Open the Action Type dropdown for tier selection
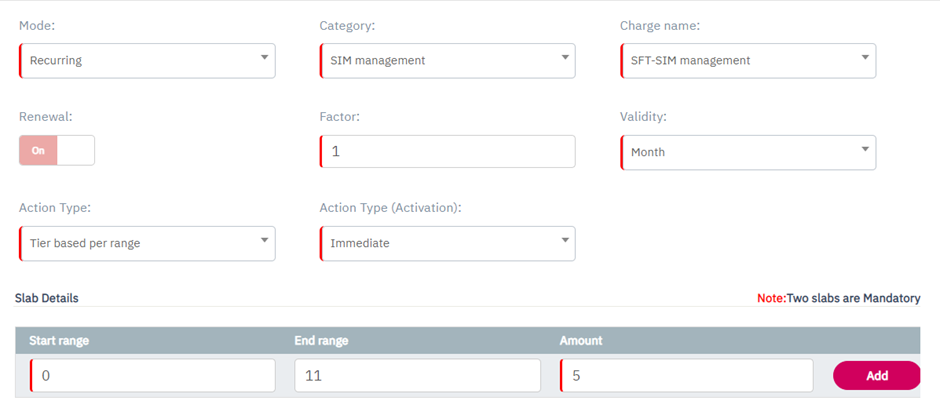This screenshot has width=940, height=419. click(x=147, y=243)
